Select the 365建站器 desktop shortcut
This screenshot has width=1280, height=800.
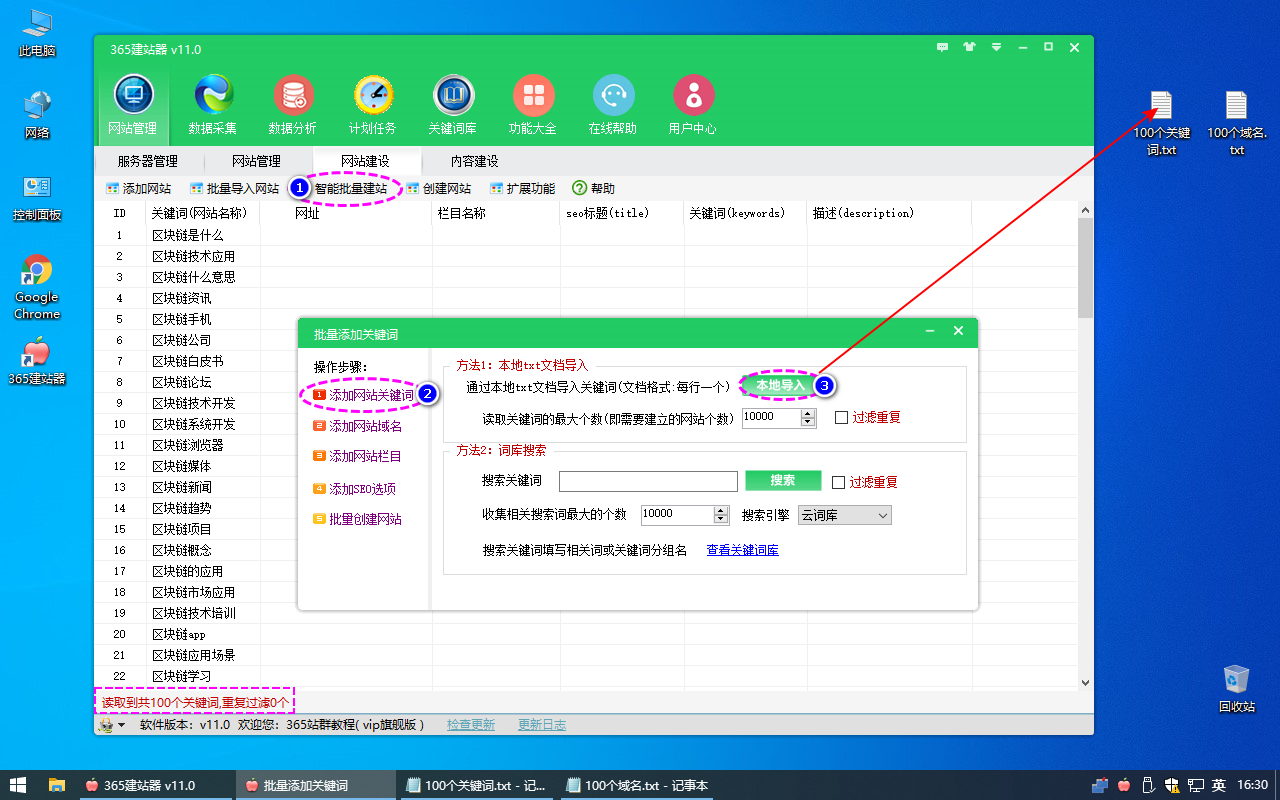[37, 361]
